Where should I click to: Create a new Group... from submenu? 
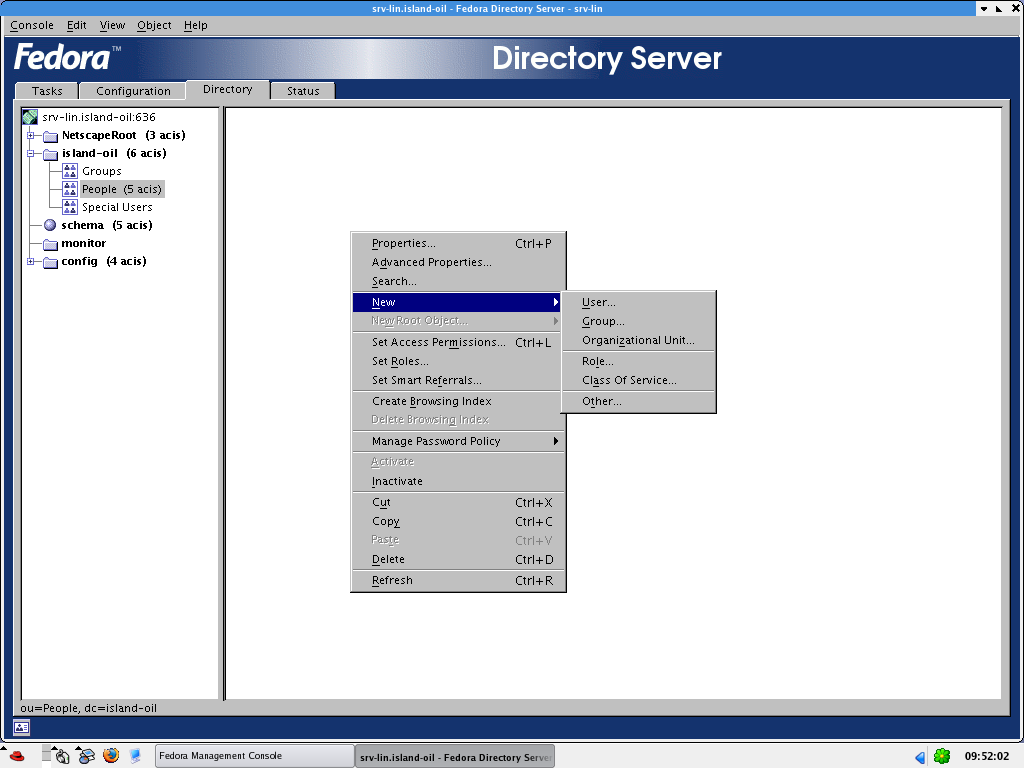tap(638, 321)
